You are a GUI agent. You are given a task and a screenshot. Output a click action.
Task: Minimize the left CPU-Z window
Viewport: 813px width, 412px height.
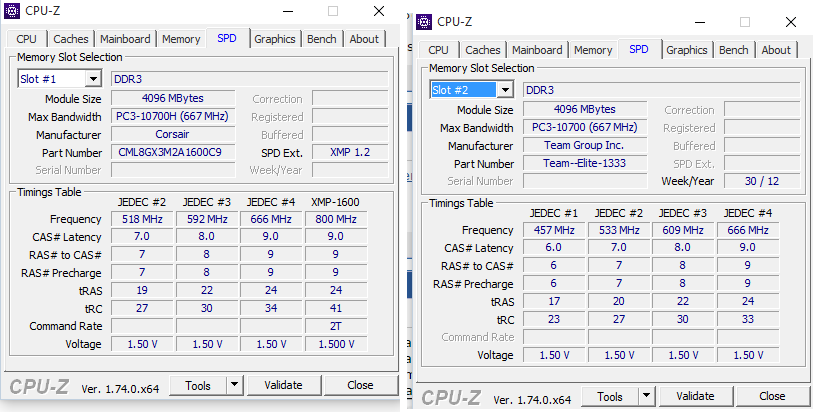point(289,11)
